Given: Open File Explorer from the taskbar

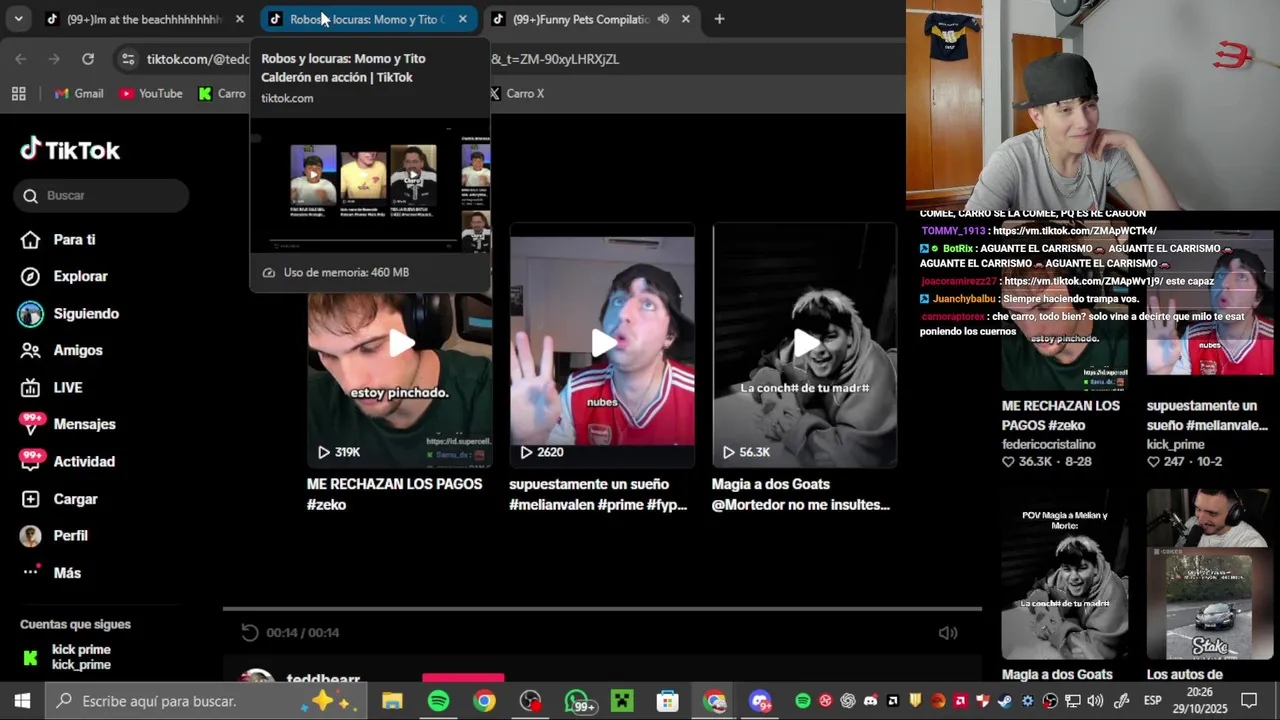Looking at the screenshot, I should pos(392,701).
